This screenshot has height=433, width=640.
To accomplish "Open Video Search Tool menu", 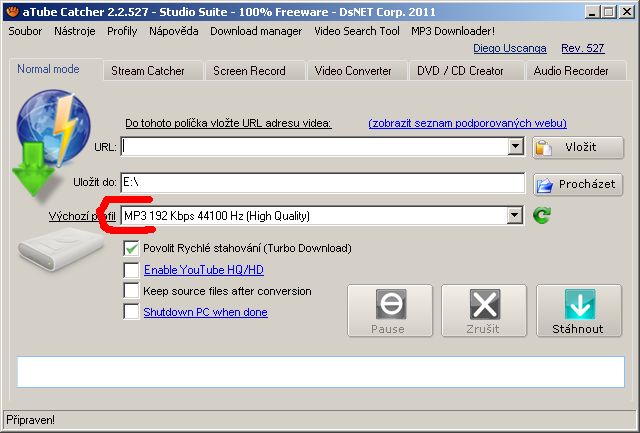I will (357, 31).
